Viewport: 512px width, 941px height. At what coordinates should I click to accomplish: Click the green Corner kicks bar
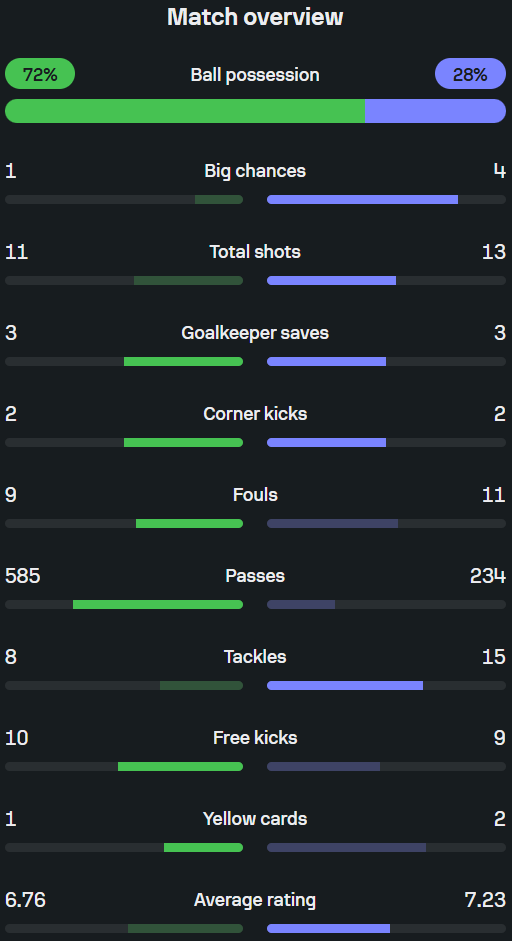coord(184,442)
